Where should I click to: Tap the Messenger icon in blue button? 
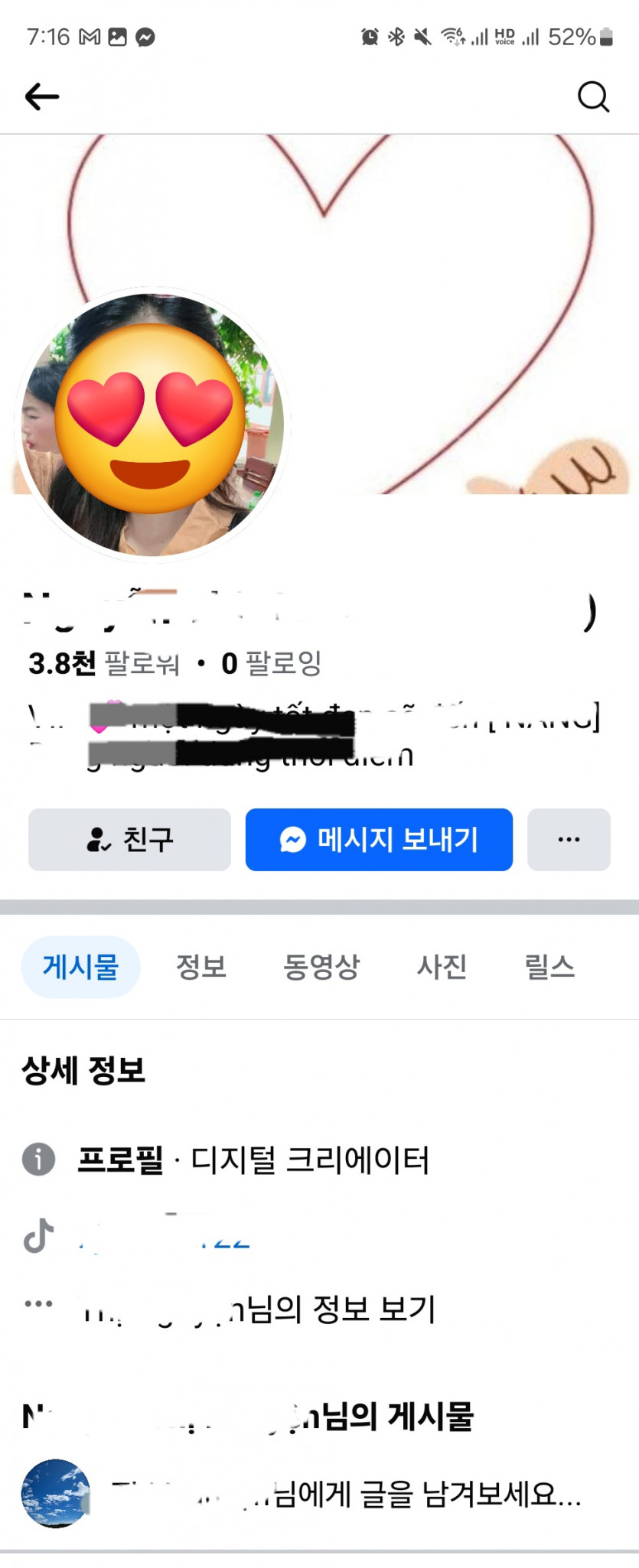(293, 839)
